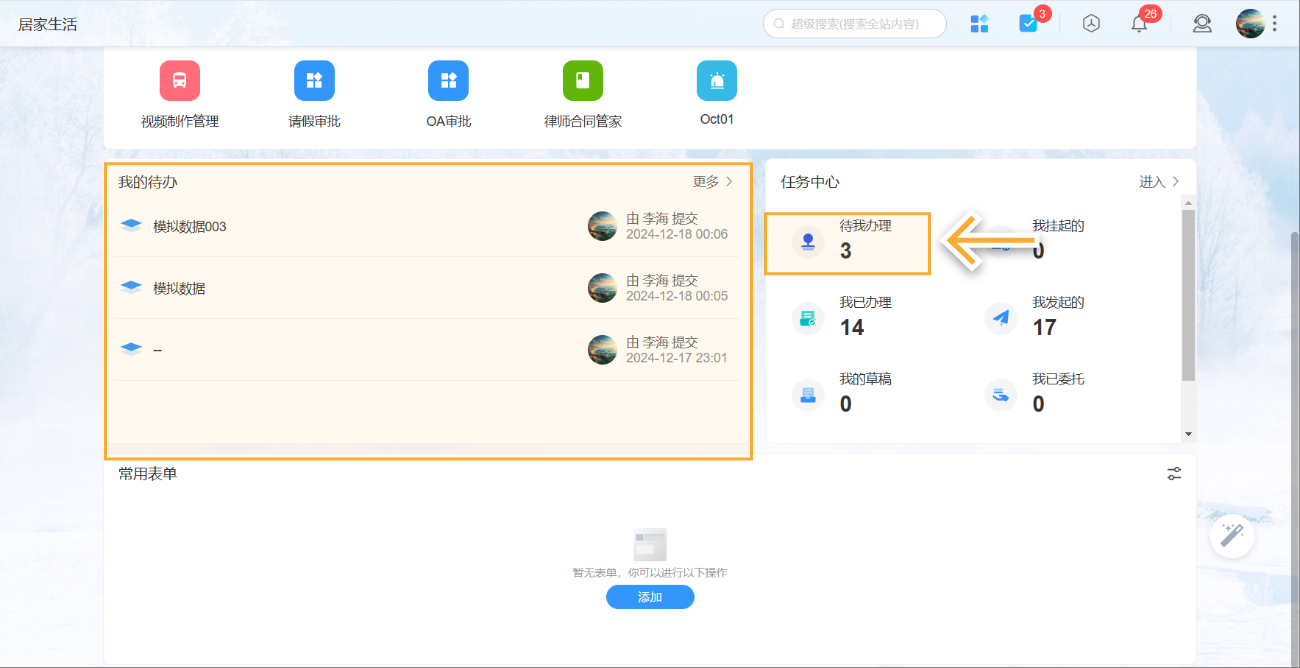Open the 视频制作管理 app icon

tap(180, 81)
